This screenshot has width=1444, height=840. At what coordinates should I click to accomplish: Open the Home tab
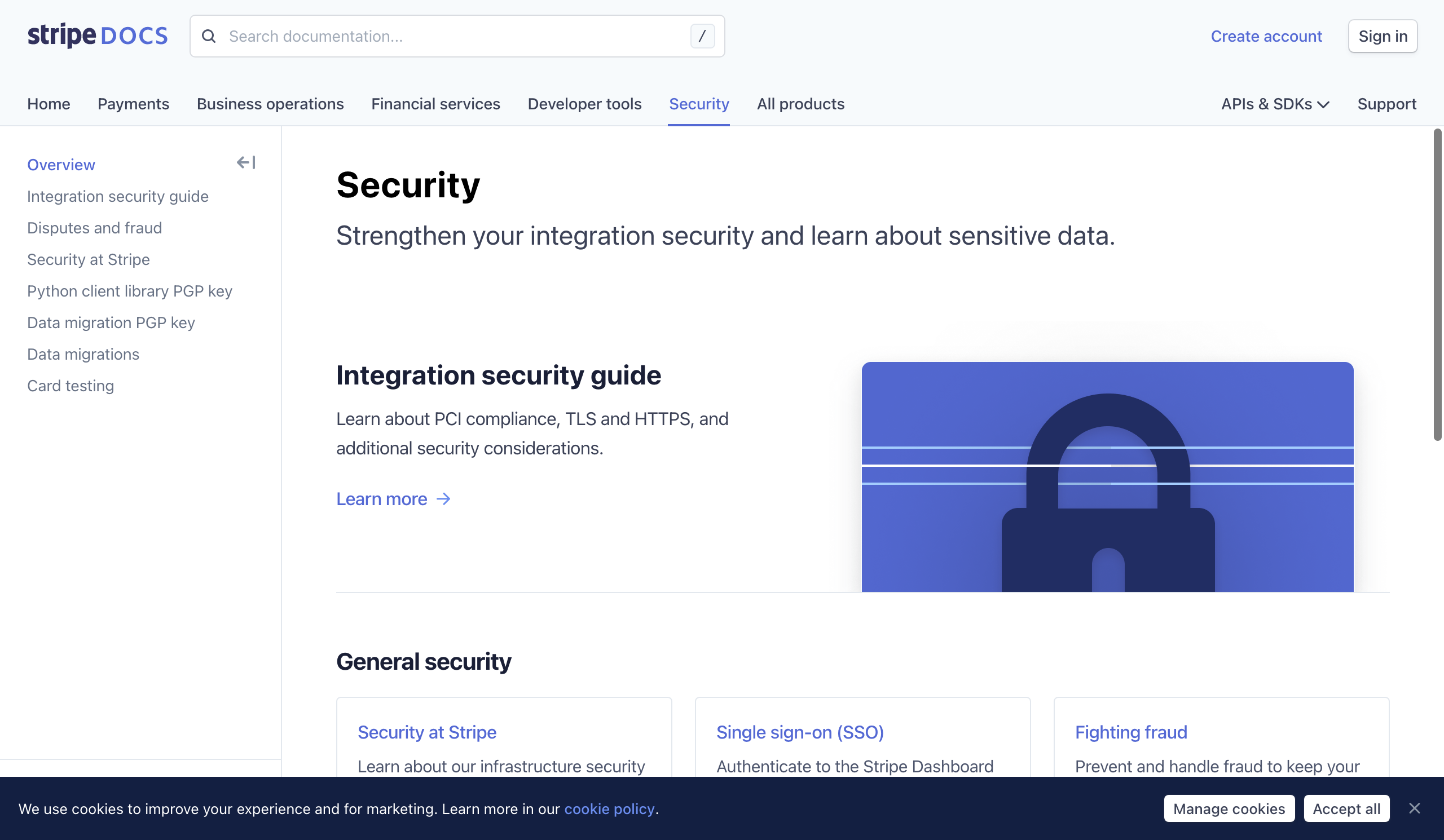pyautogui.click(x=49, y=104)
